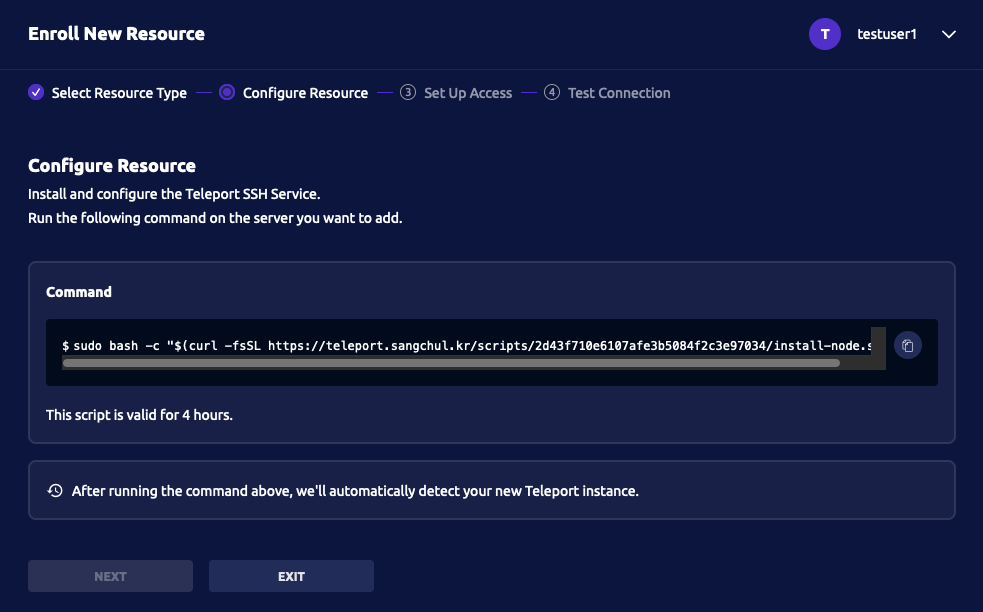Click the 'Enroll New Resource' page title
983x612 pixels.
pyautogui.click(x=117, y=34)
